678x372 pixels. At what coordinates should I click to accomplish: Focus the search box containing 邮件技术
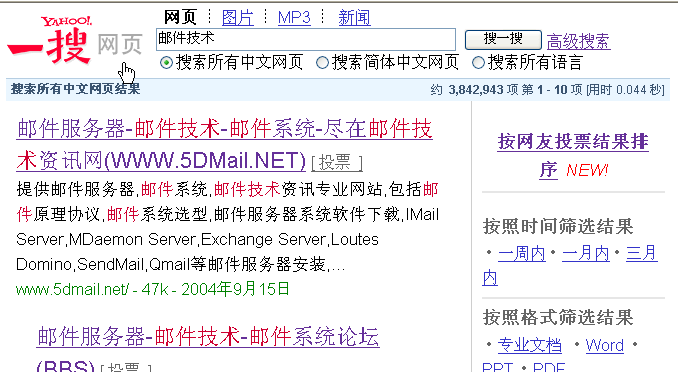coord(306,39)
